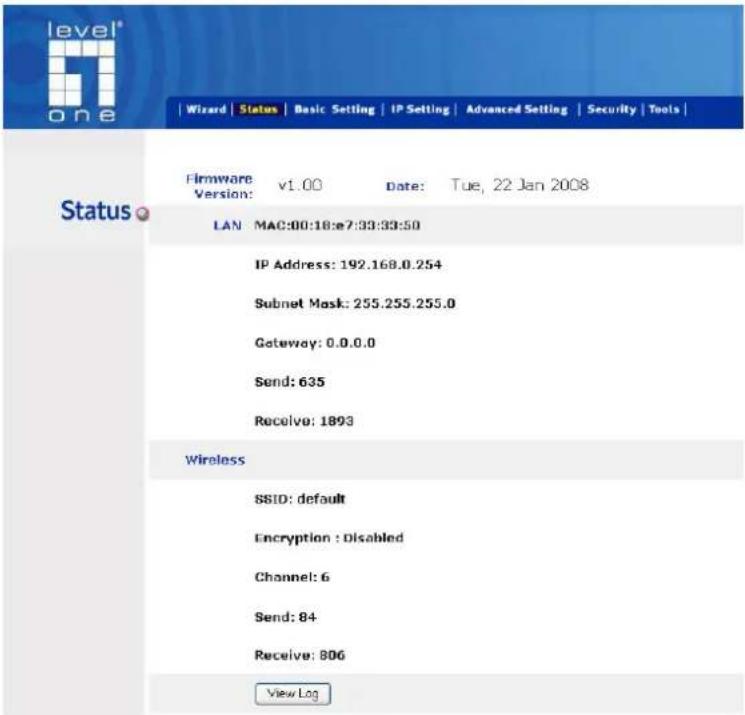Open the Basic Setting menu
745x715 pixels.
tap(334, 109)
